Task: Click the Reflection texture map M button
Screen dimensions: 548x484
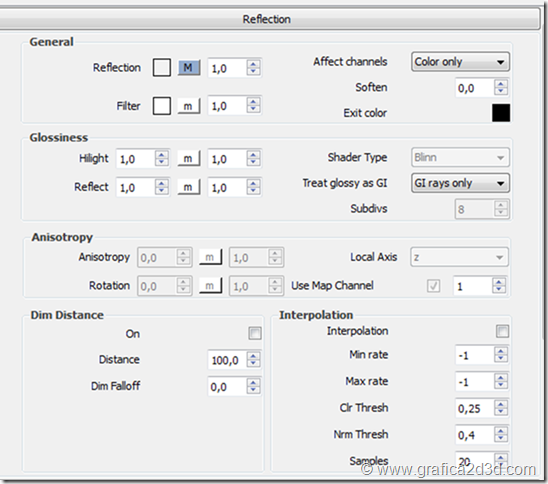Action: click(189, 67)
